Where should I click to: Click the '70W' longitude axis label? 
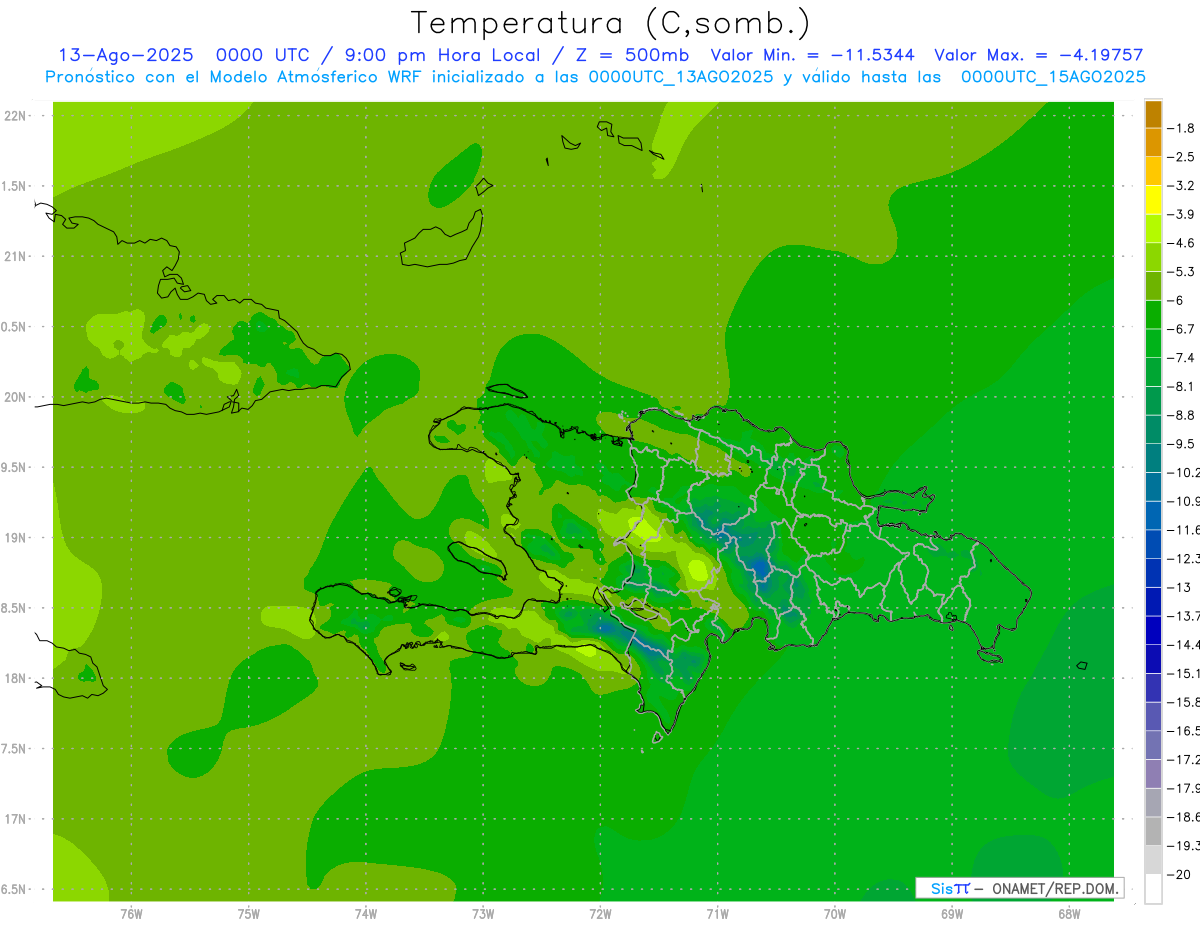click(x=835, y=914)
